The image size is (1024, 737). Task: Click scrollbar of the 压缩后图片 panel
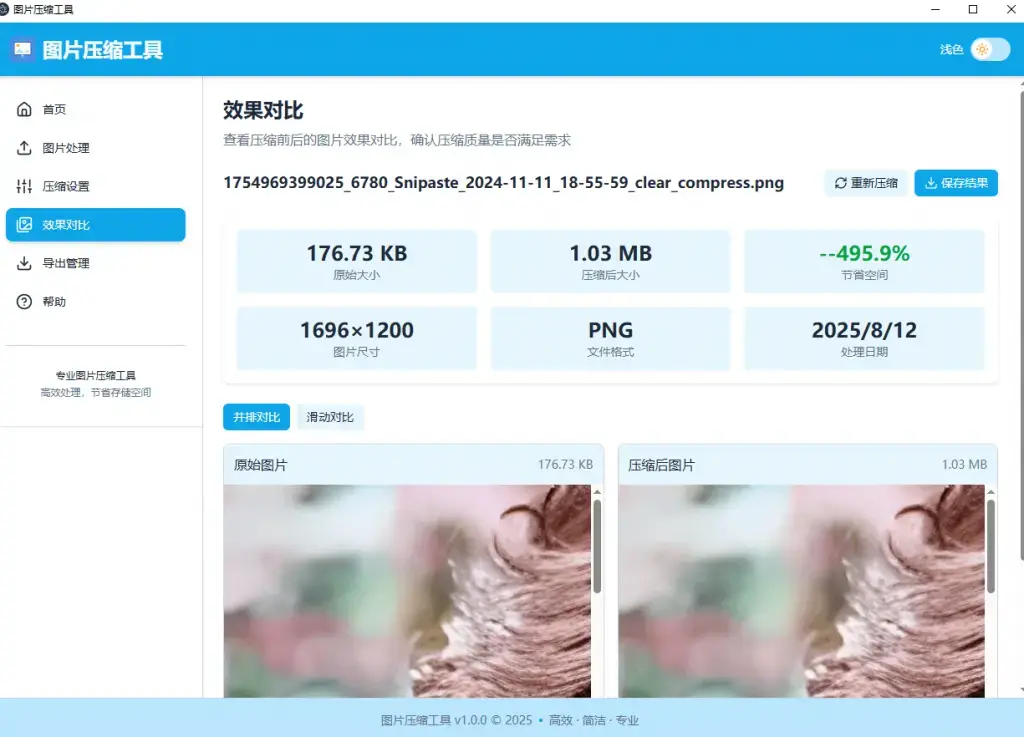point(991,545)
